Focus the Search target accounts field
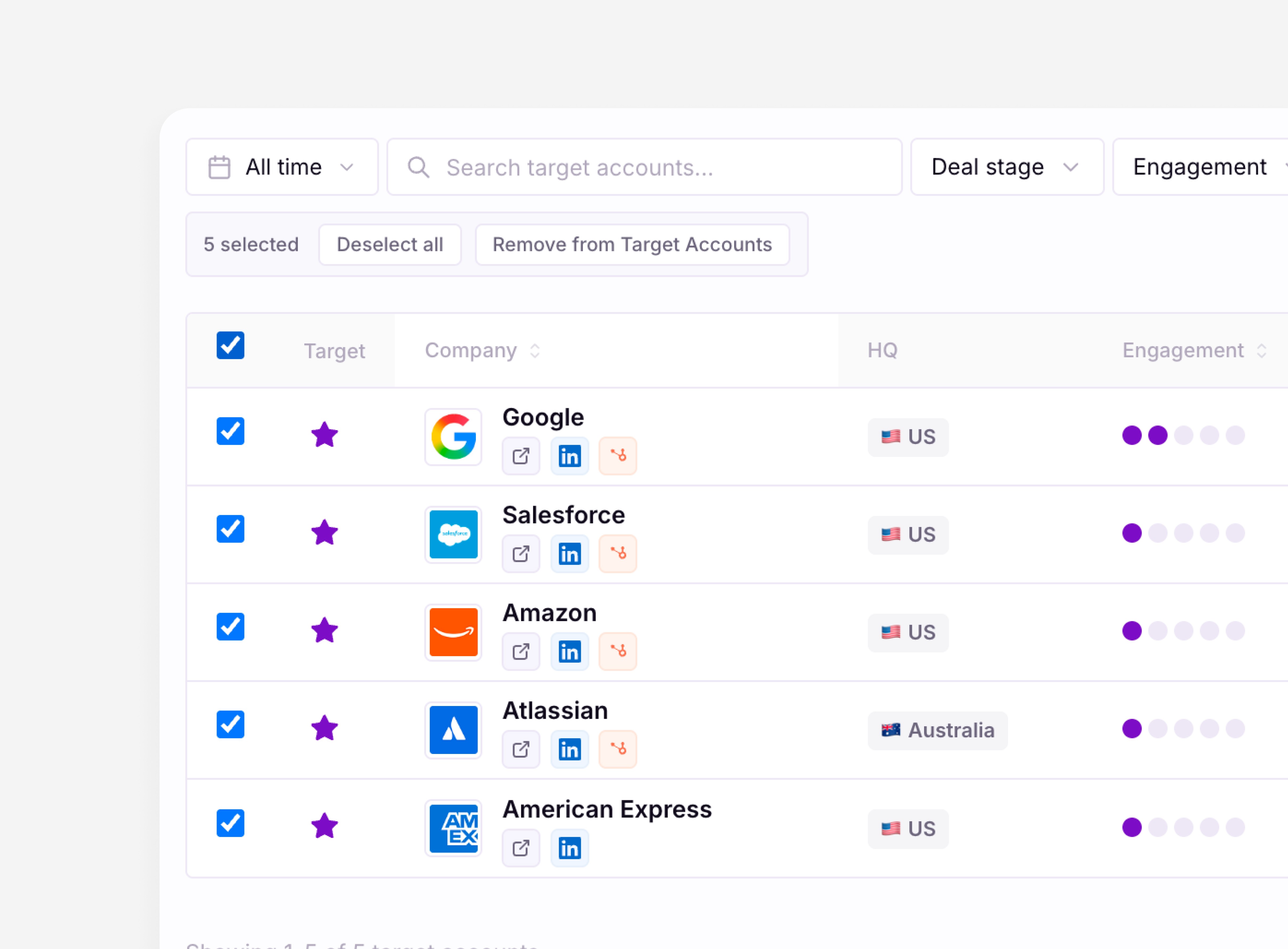1288x949 pixels. coord(644,167)
